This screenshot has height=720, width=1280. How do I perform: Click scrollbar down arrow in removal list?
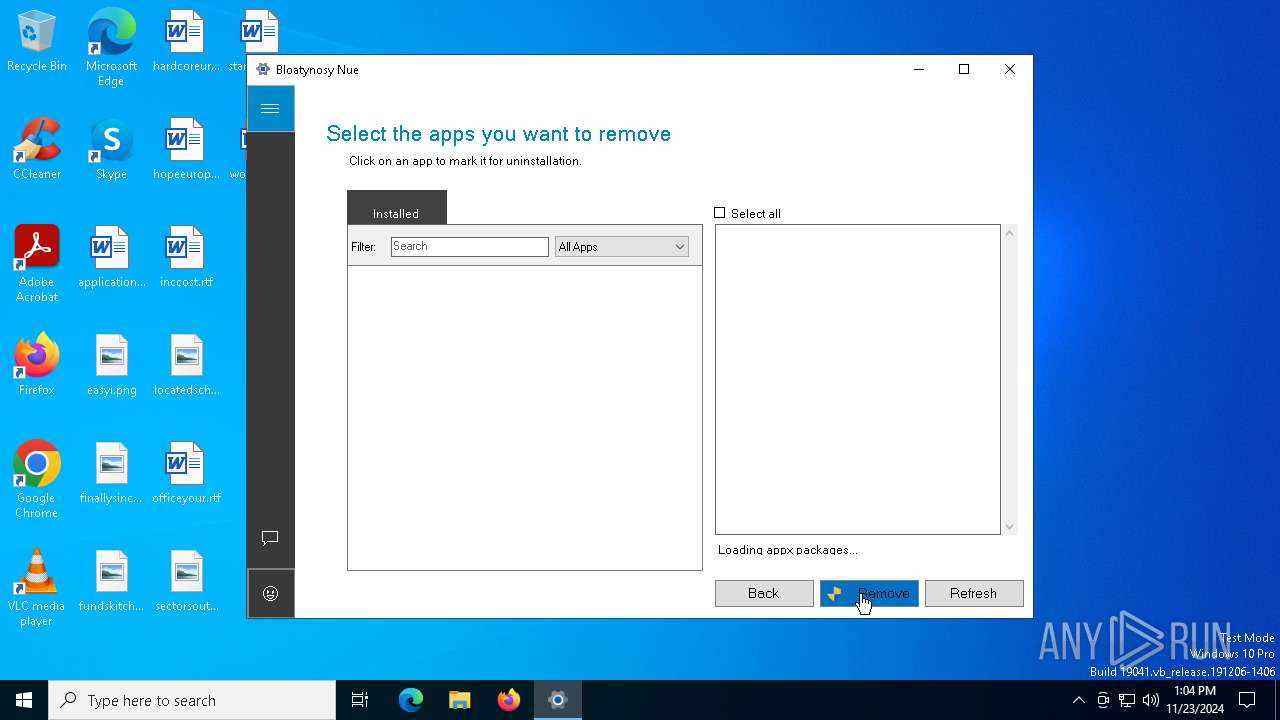point(1009,527)
